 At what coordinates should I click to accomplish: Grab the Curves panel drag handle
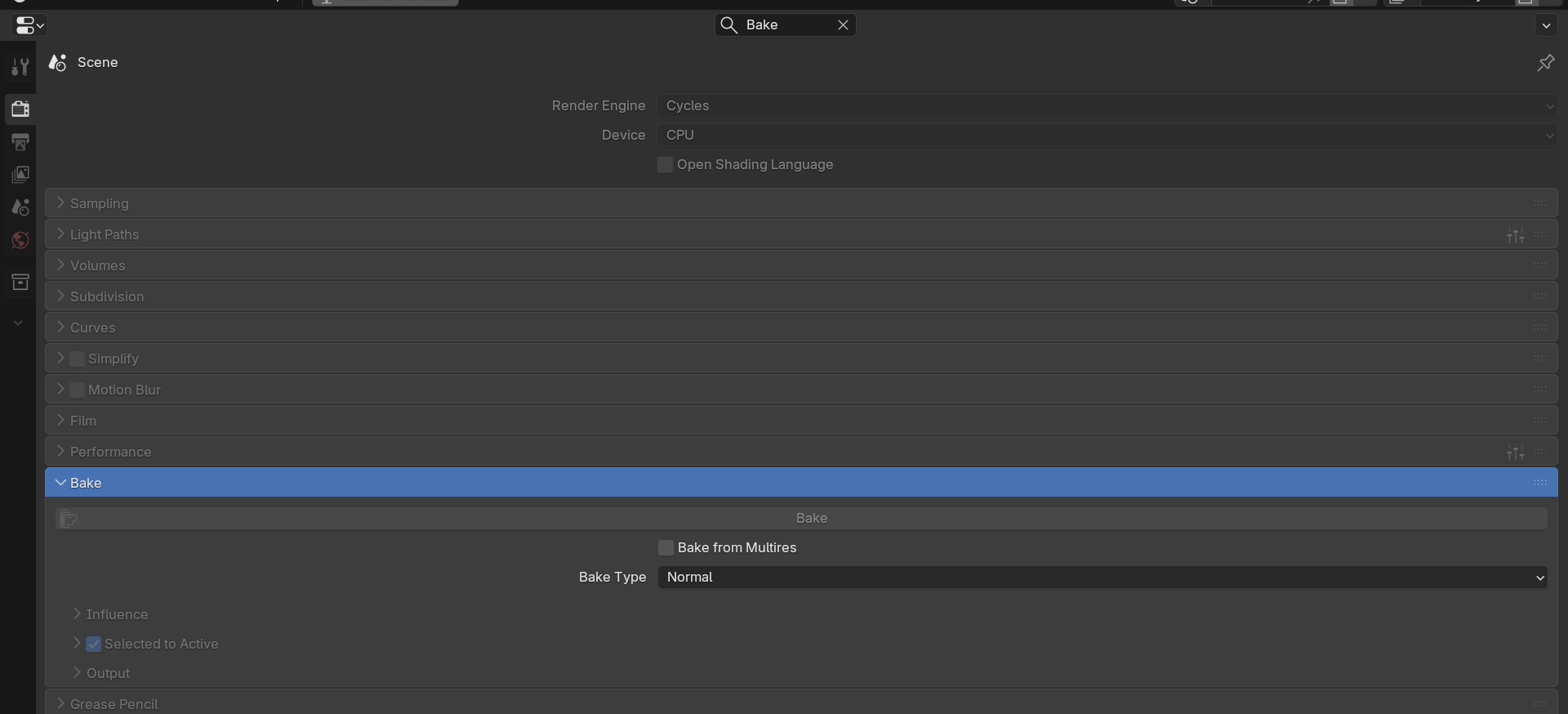coord(1540,328)
